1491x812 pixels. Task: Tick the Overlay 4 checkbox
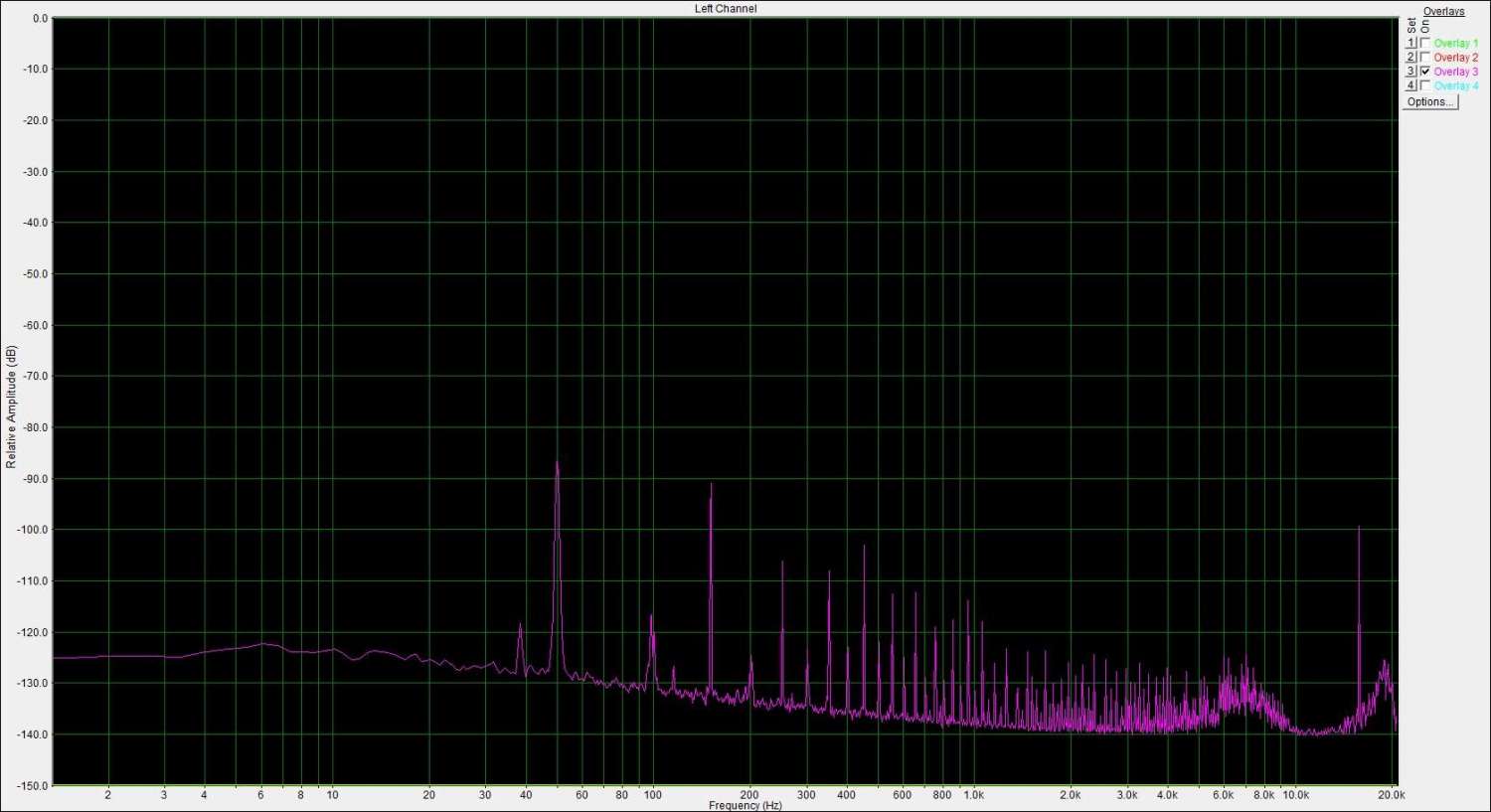tap(1425, 85)
